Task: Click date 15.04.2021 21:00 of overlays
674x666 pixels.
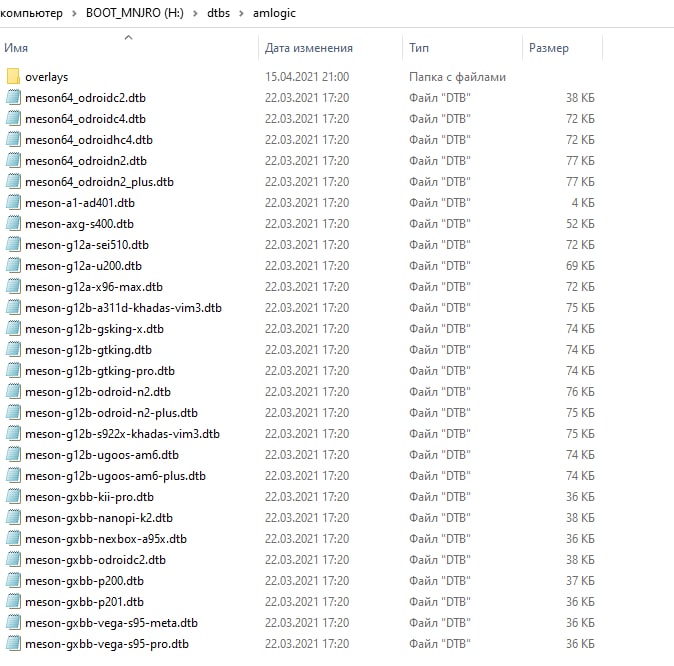Action: tap(307, 77)
